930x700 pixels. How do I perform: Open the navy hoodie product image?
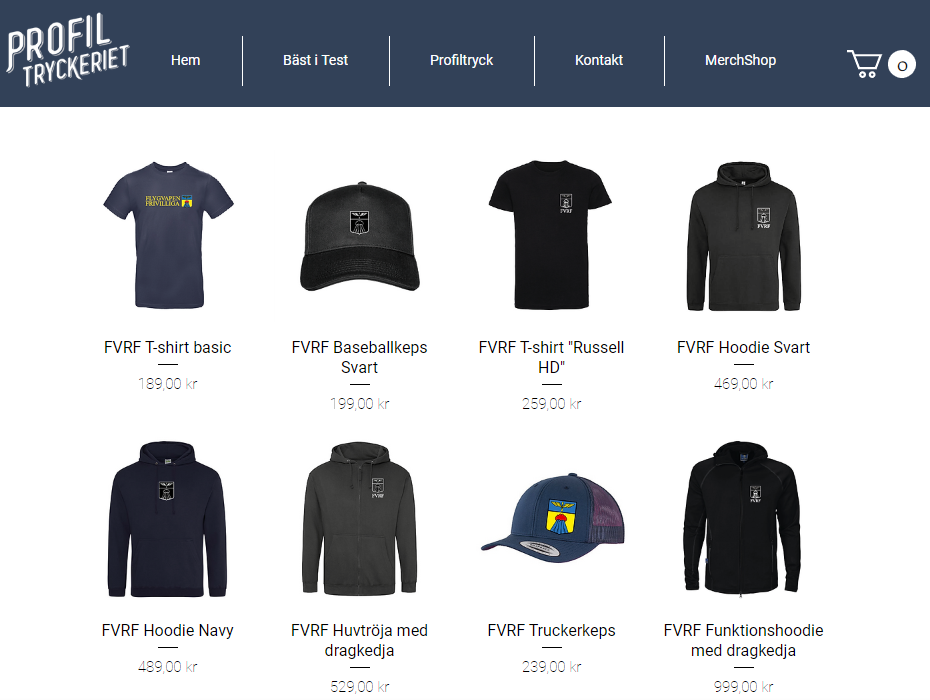pos(167,518)
